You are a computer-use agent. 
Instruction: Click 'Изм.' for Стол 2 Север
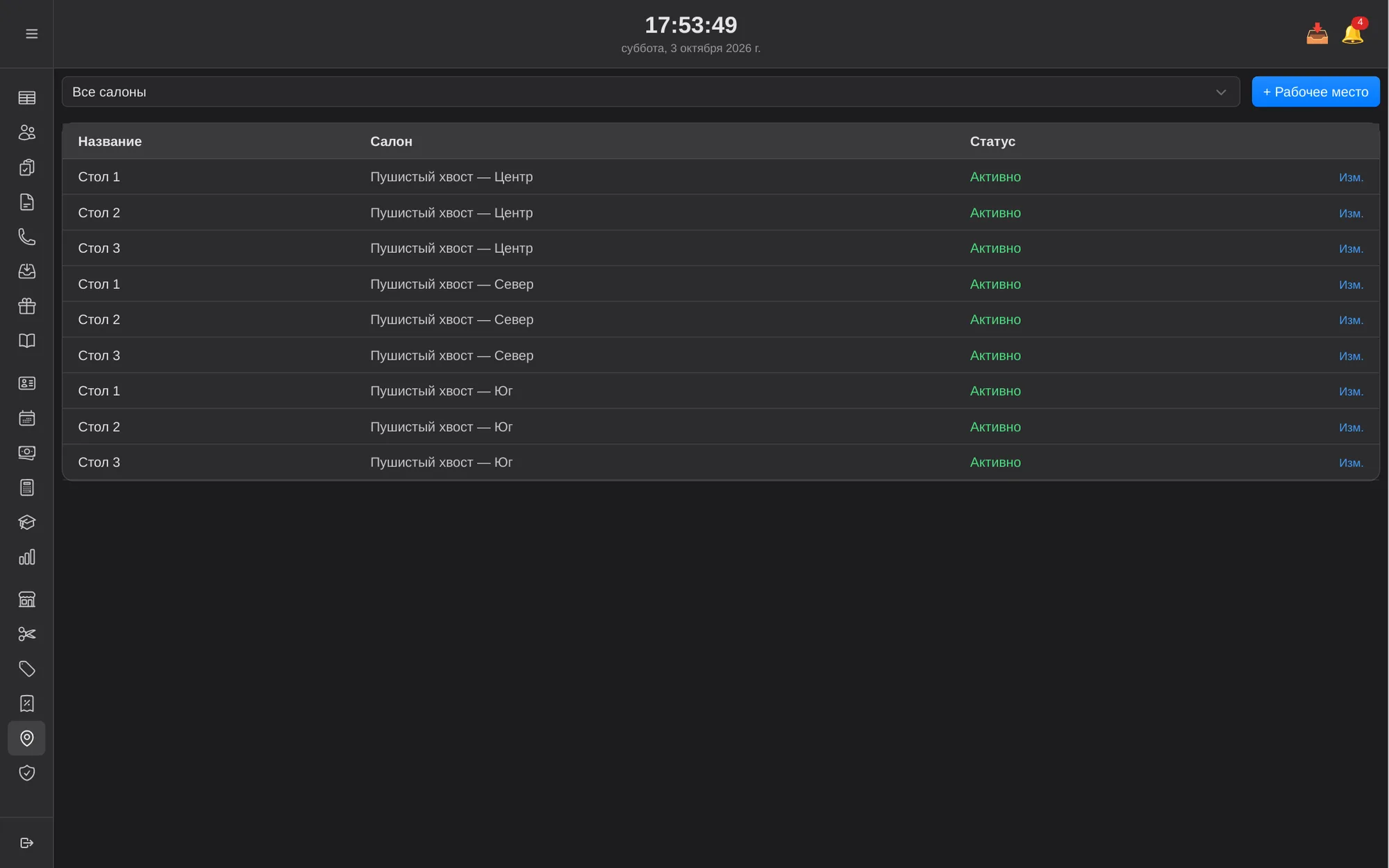tap(1351, 320)
